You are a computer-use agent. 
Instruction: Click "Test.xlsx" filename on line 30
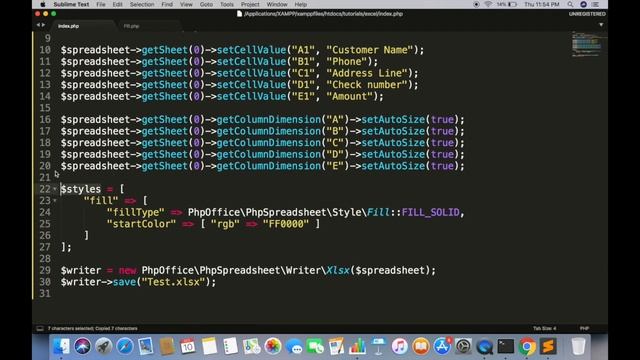[x=173, y=282]
